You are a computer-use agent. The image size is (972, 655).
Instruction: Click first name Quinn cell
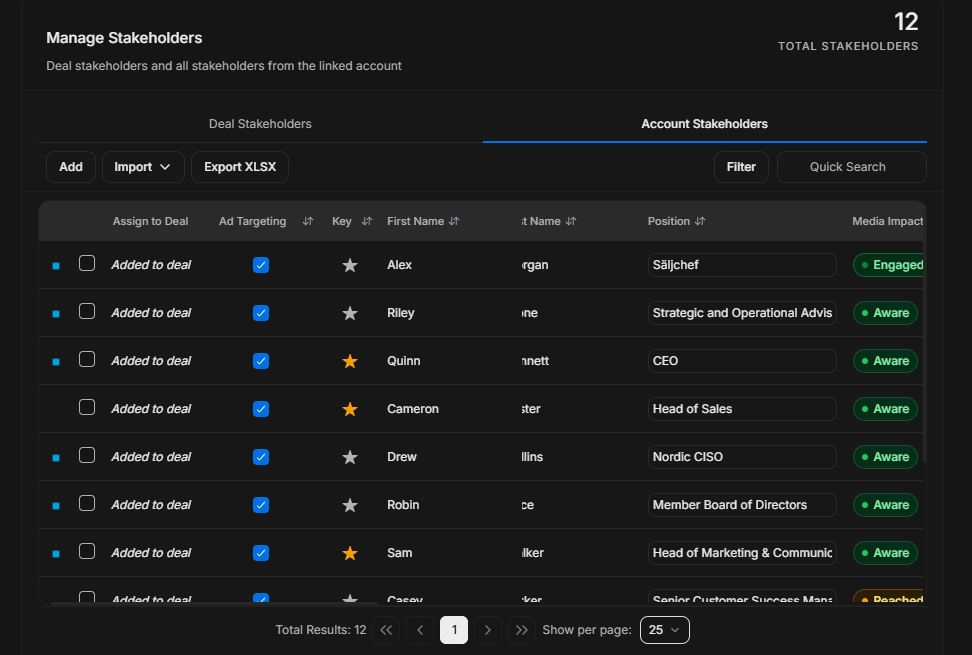click(x=404, y=361)
